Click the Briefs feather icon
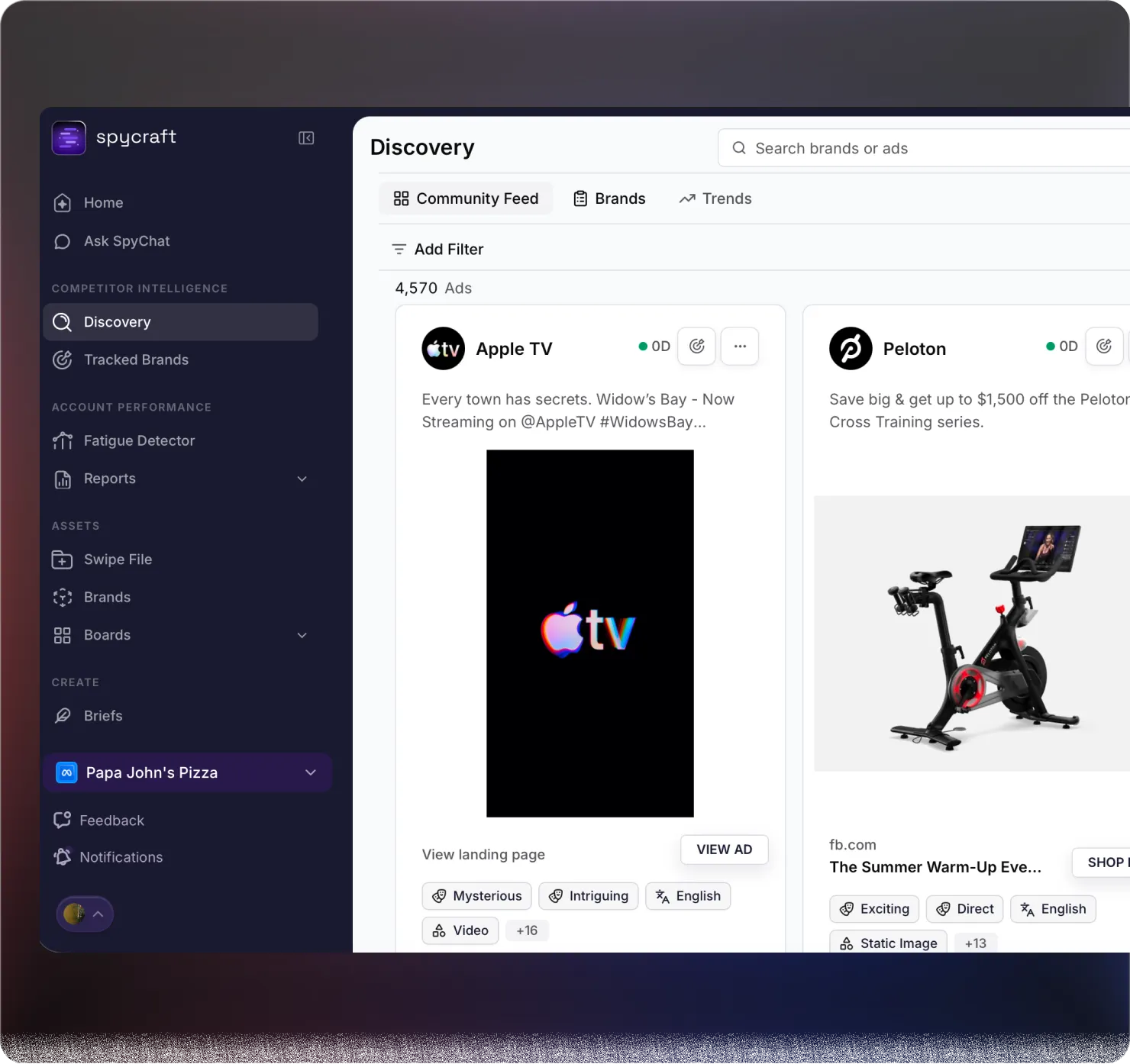The width and height of the screenshot is (1130, 1064). coord(63,716)
